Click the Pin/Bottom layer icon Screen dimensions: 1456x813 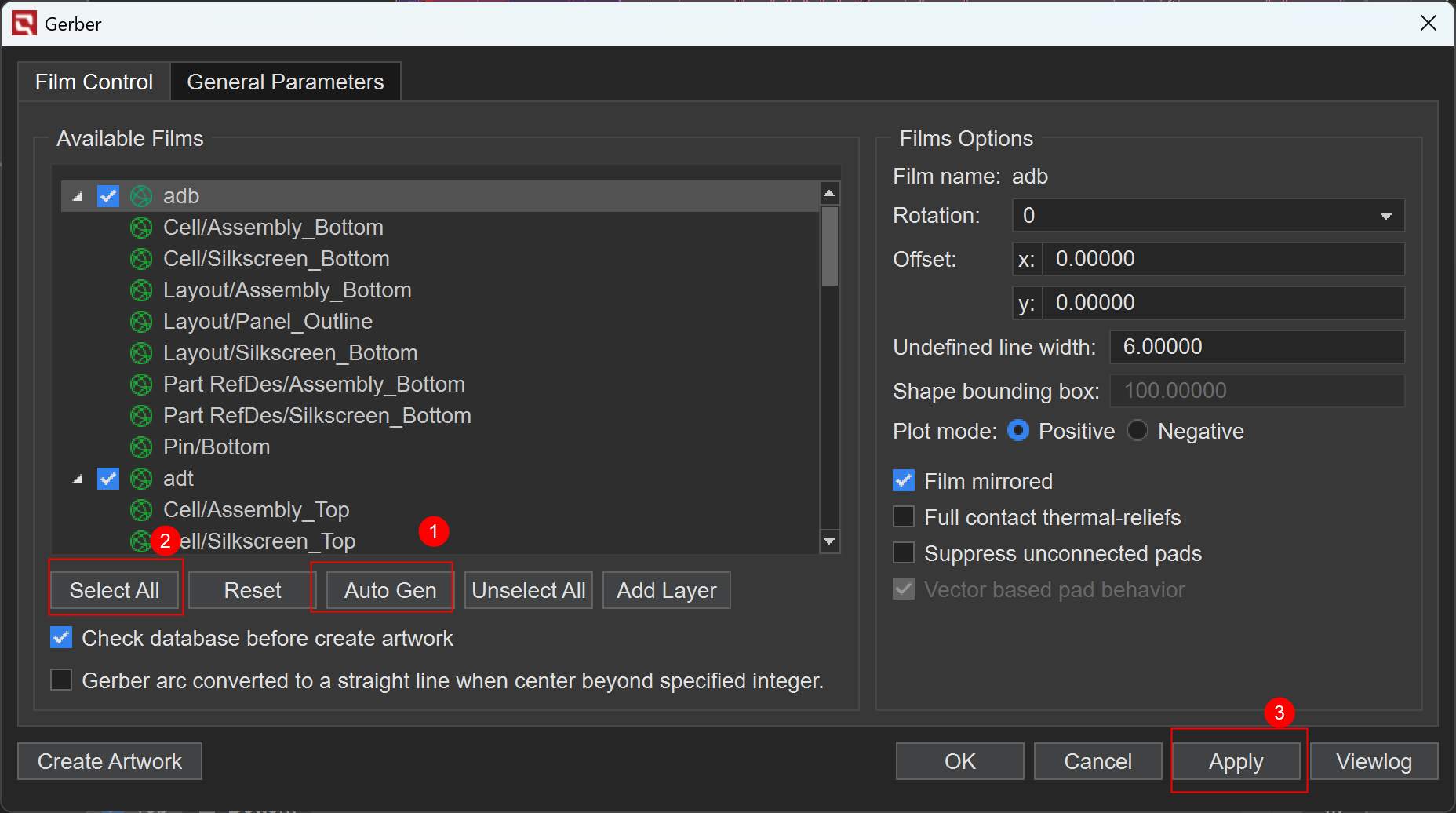(141, 447)
